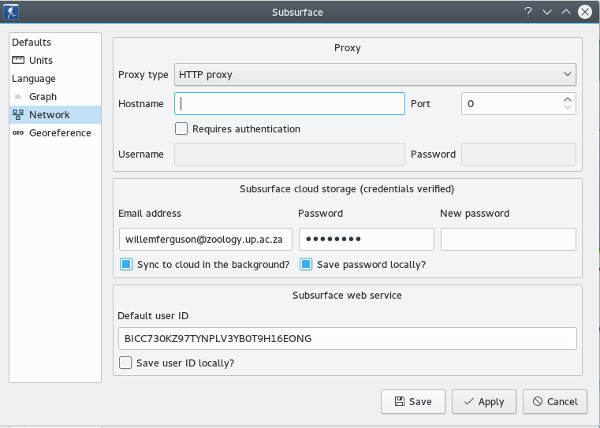Image resolution: width=600 pixels, height=428 pixels.
Task: Click the New password field
Action: pos(508,239)
